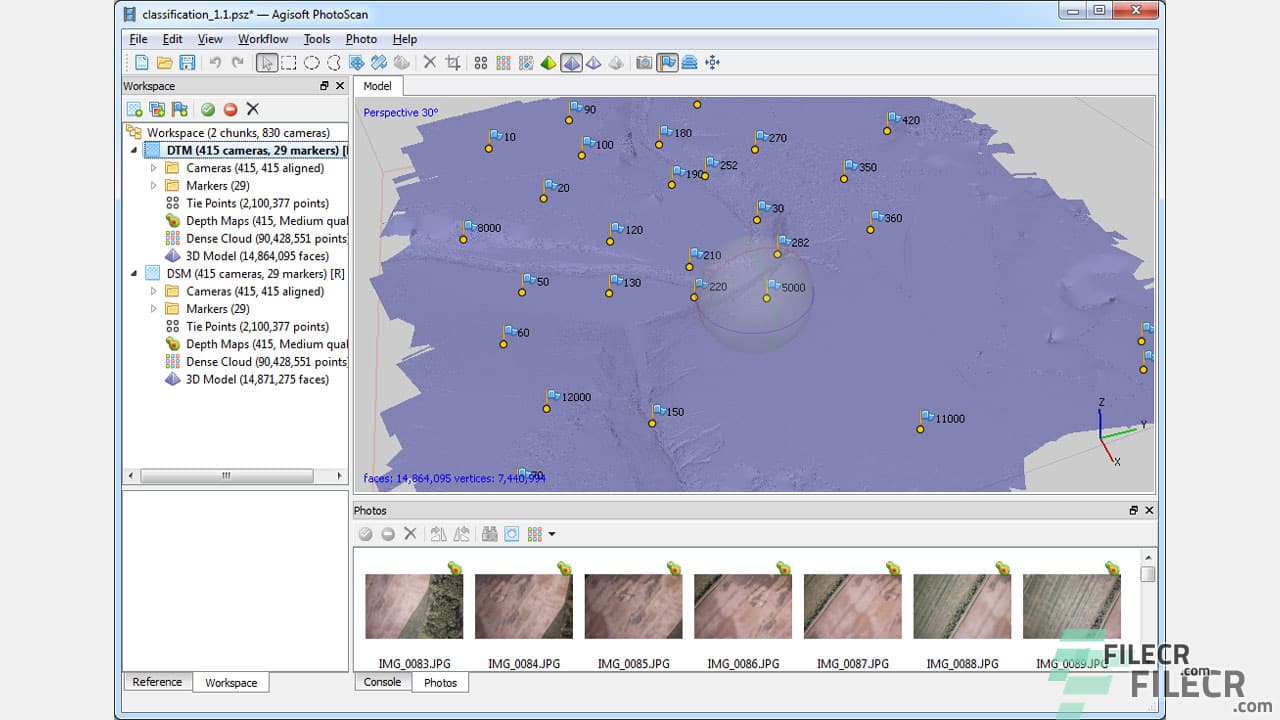
Task: Enable selected cameras with the green check
Action: click(208, 109)
